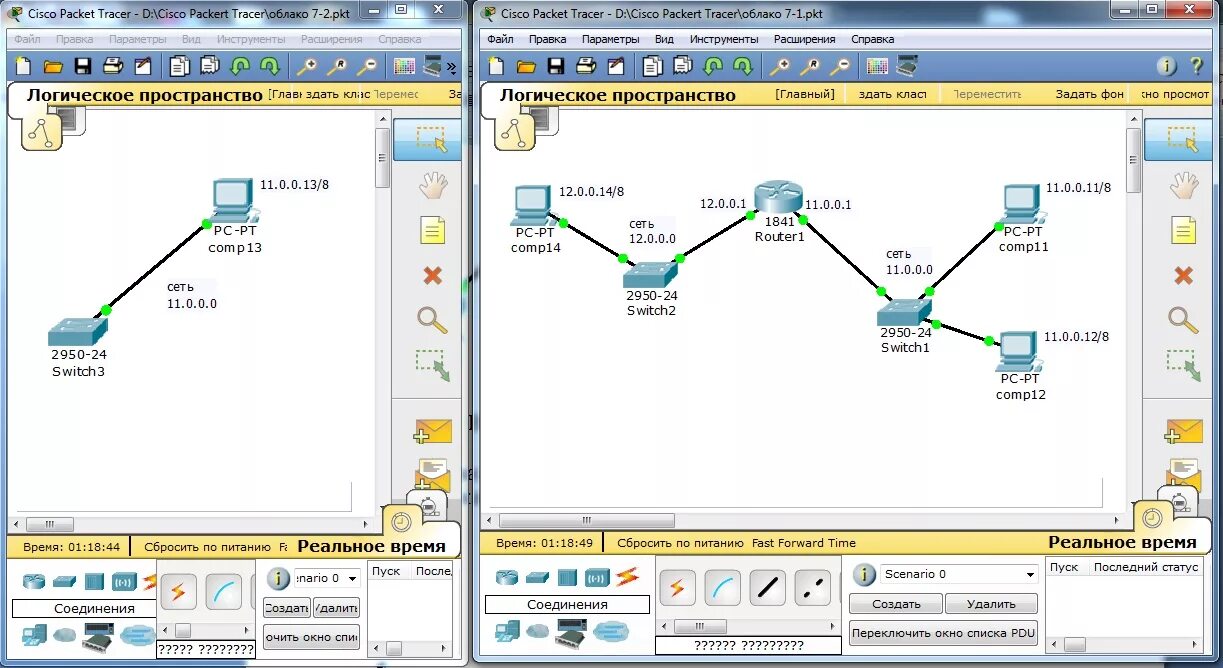The height and width of the screenshot is (668, 1223).
Task: Click Удалить button in облако 7-1 window
Action: tap(991, 604)
